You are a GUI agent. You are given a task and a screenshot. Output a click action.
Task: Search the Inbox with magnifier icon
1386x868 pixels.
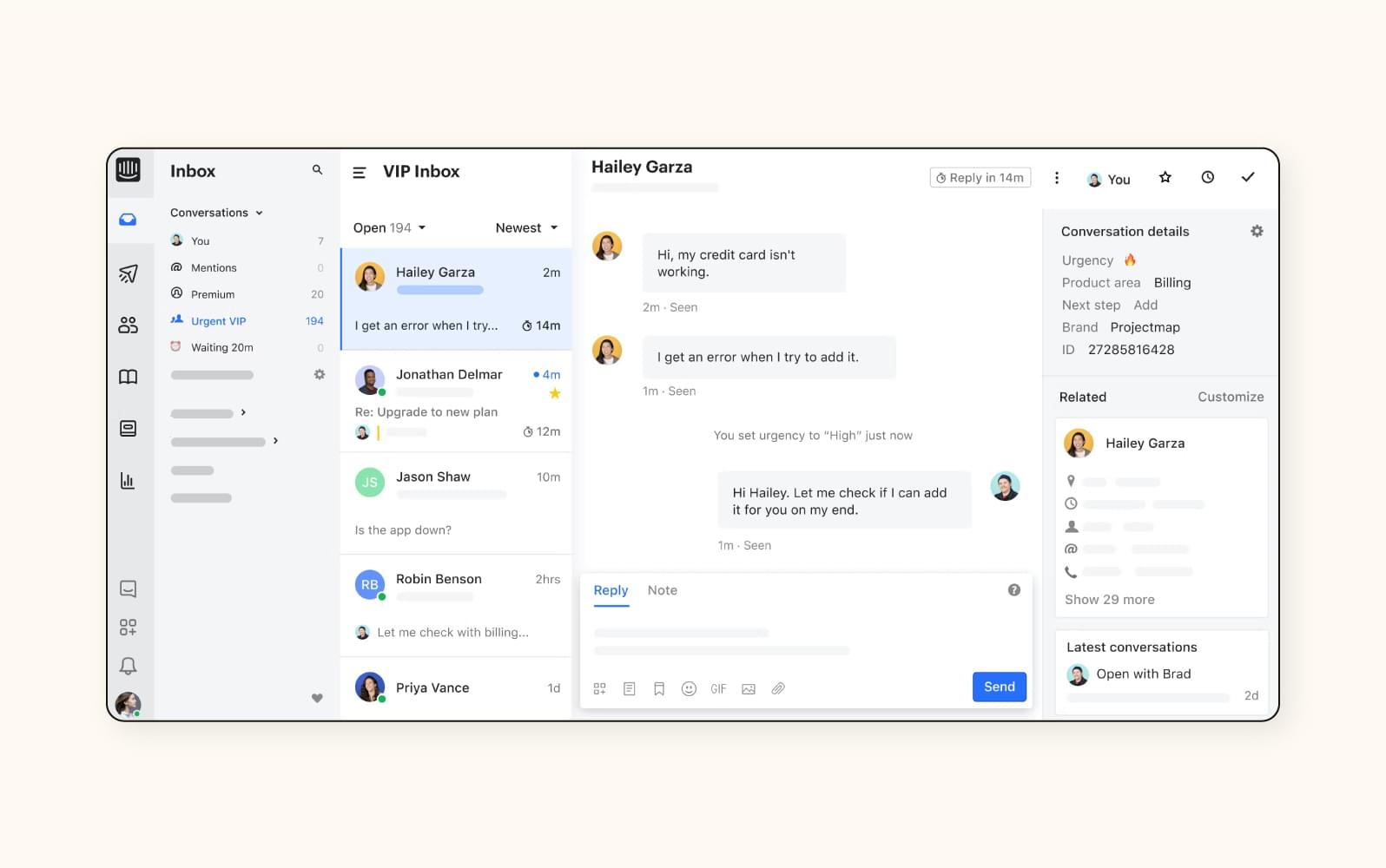(317, 170)
